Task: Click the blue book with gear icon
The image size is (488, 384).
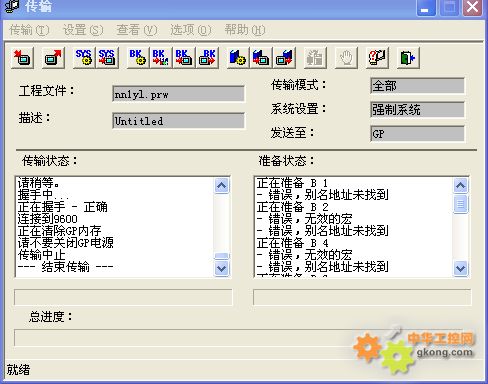Action: 238,58
